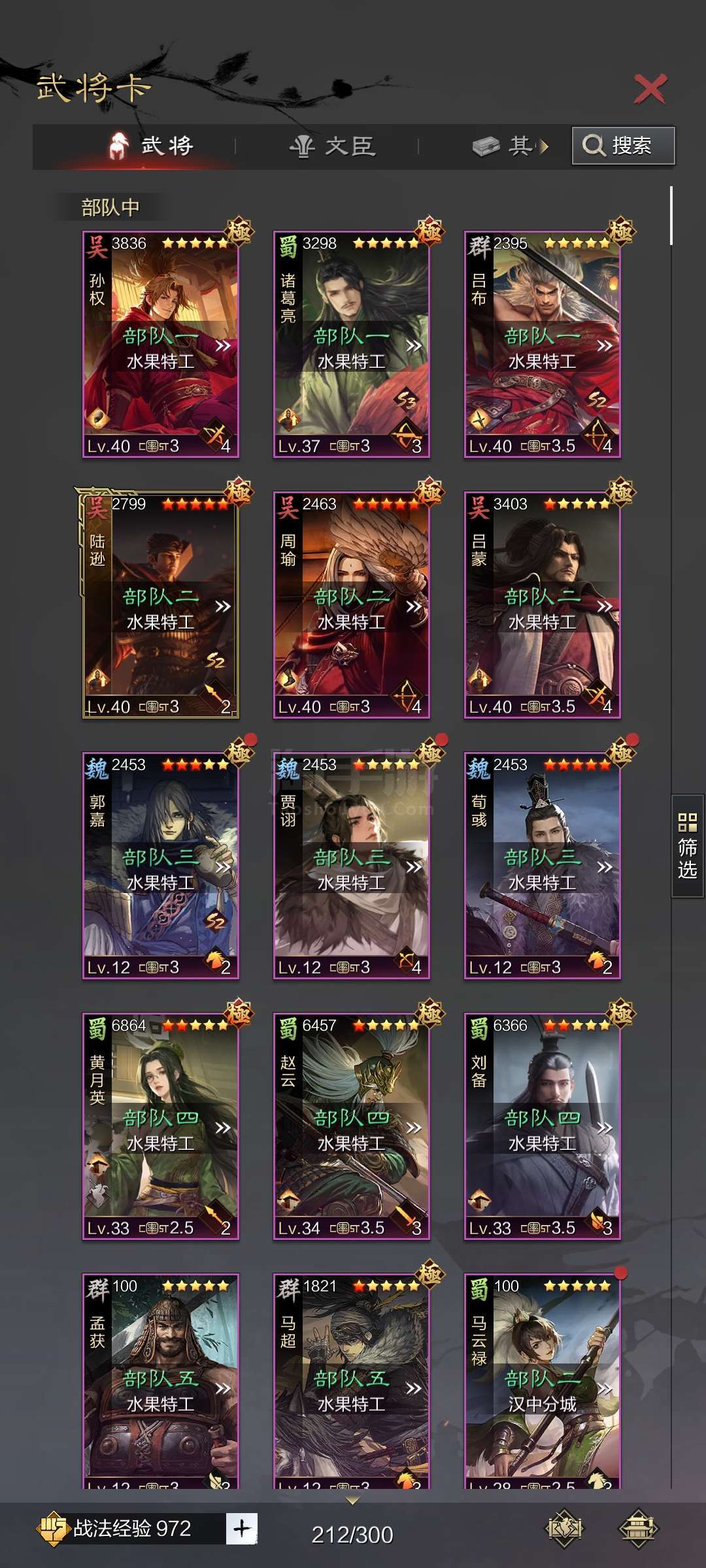Open the 筛选 filter panel icon
Screen dimensions: 706x1568
point(688,846)
